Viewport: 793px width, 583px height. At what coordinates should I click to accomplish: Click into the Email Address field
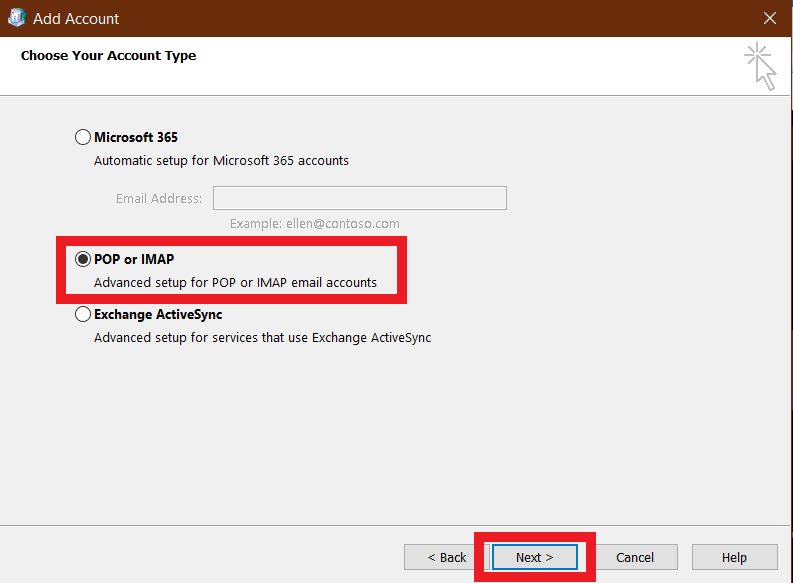point(360,198)
